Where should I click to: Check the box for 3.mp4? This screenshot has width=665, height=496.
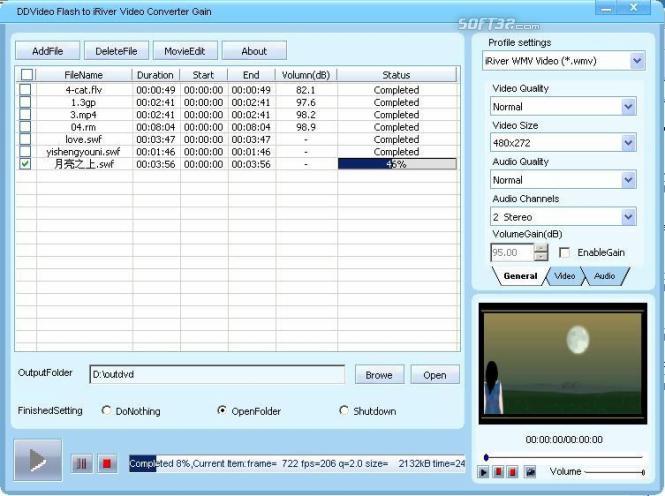pyautogui.click(x=25, y=114)
